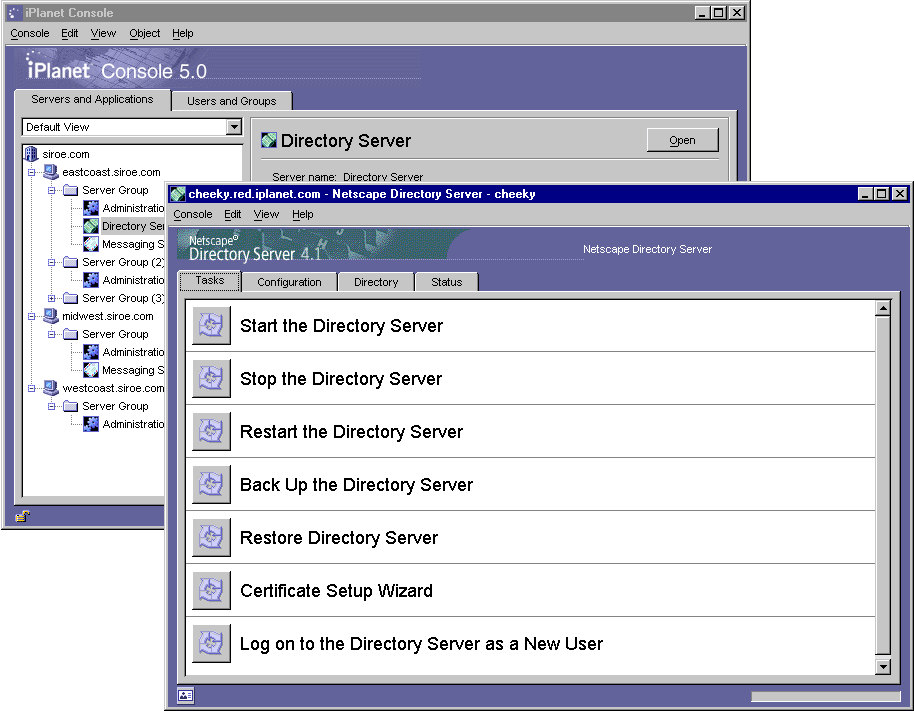The image size is (914, 711).
Task: Click the task list scroll up arrow
Action: (x=883, y=308)
